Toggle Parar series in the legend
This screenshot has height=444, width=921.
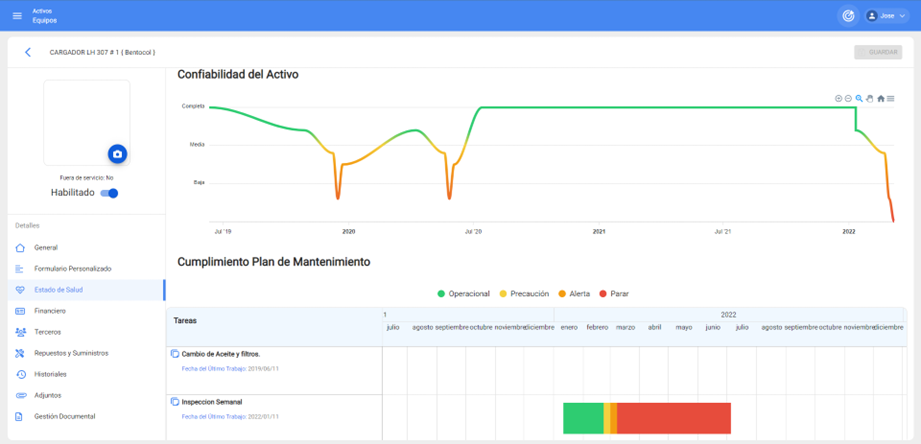[x=612, y=294]
